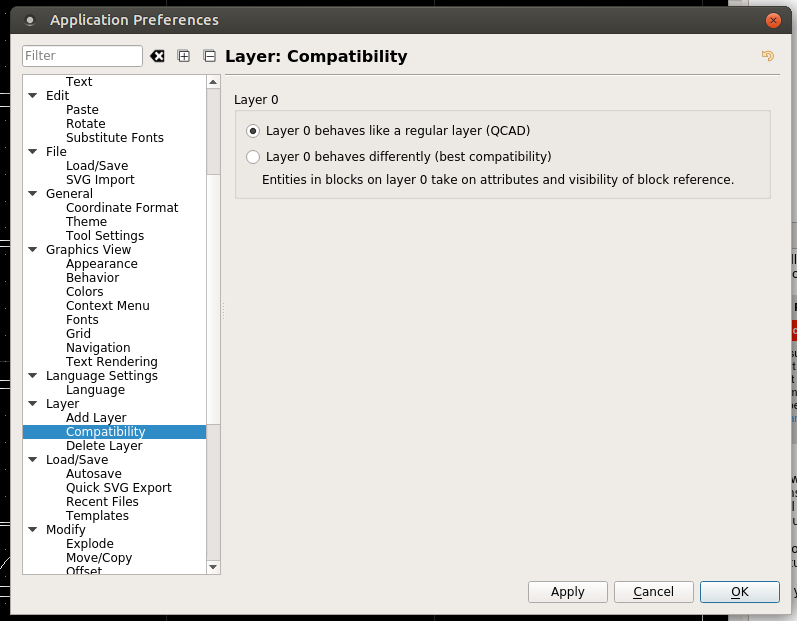The width and height of the screenshot is (797, 621).
Task: Open the Text Rendering settings
Action: (111, 362)
